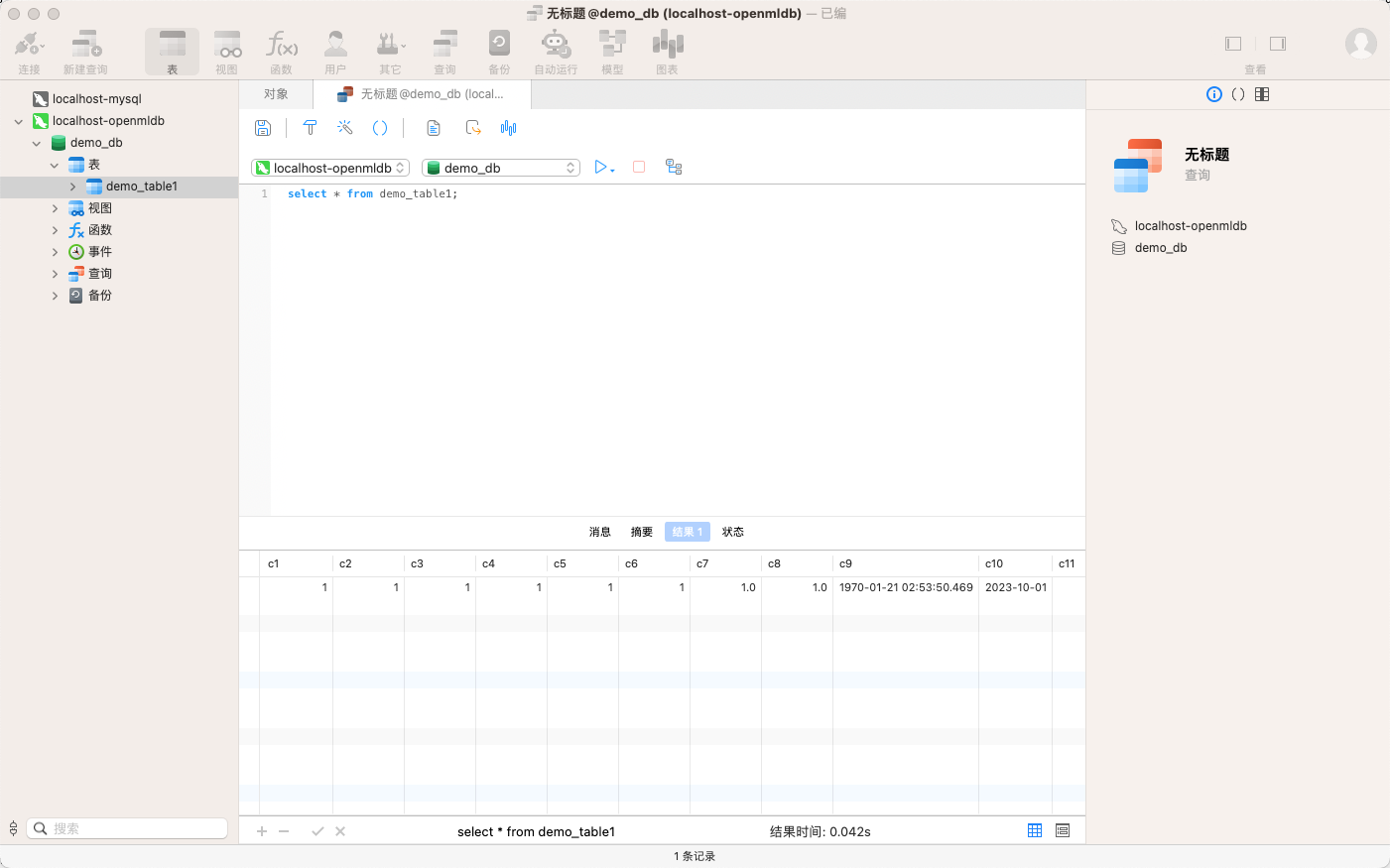Click the 查看 (View) toolbar label
The height and width of the screenshot is (868, 1390).
click(1255, 69)
